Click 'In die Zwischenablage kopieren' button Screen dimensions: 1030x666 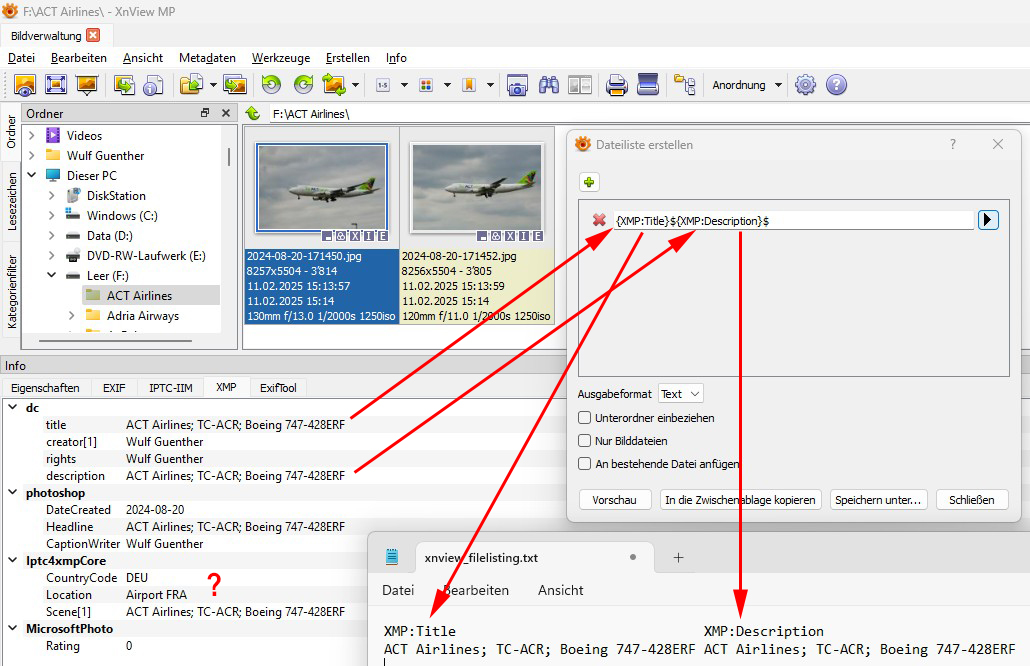[740, 500]
